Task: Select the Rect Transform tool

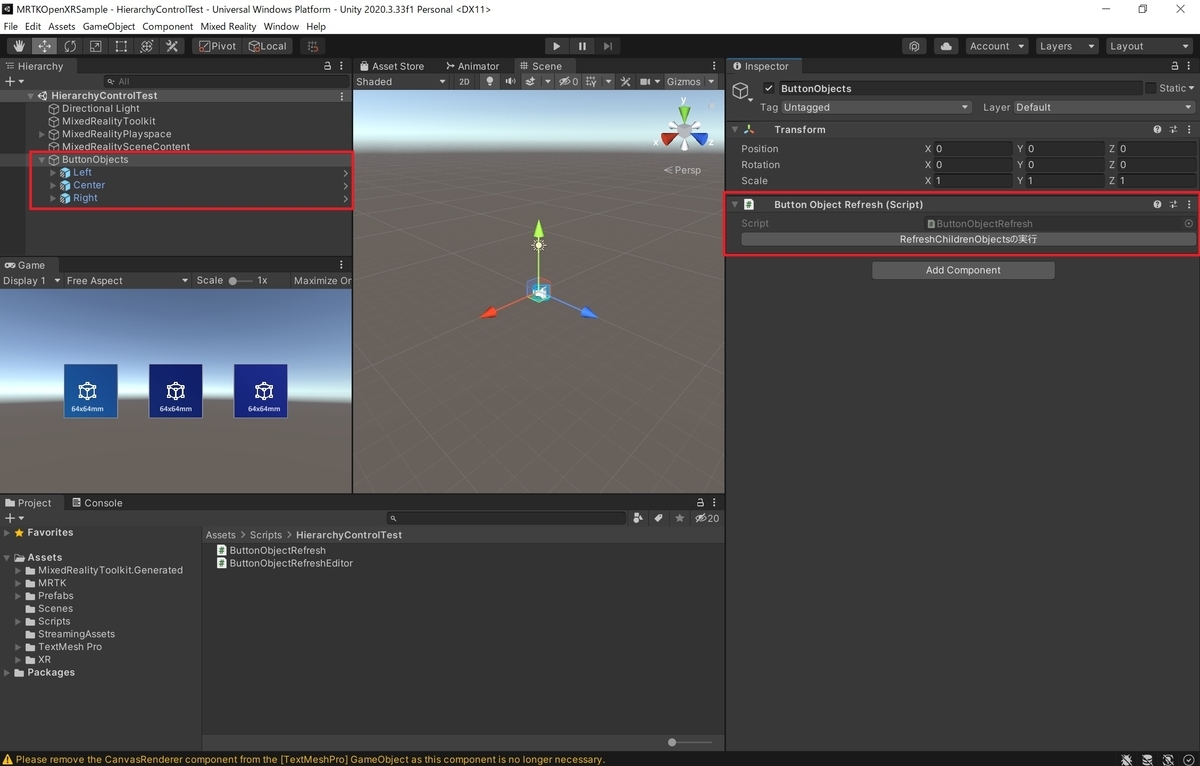Action: pos(121,46)
